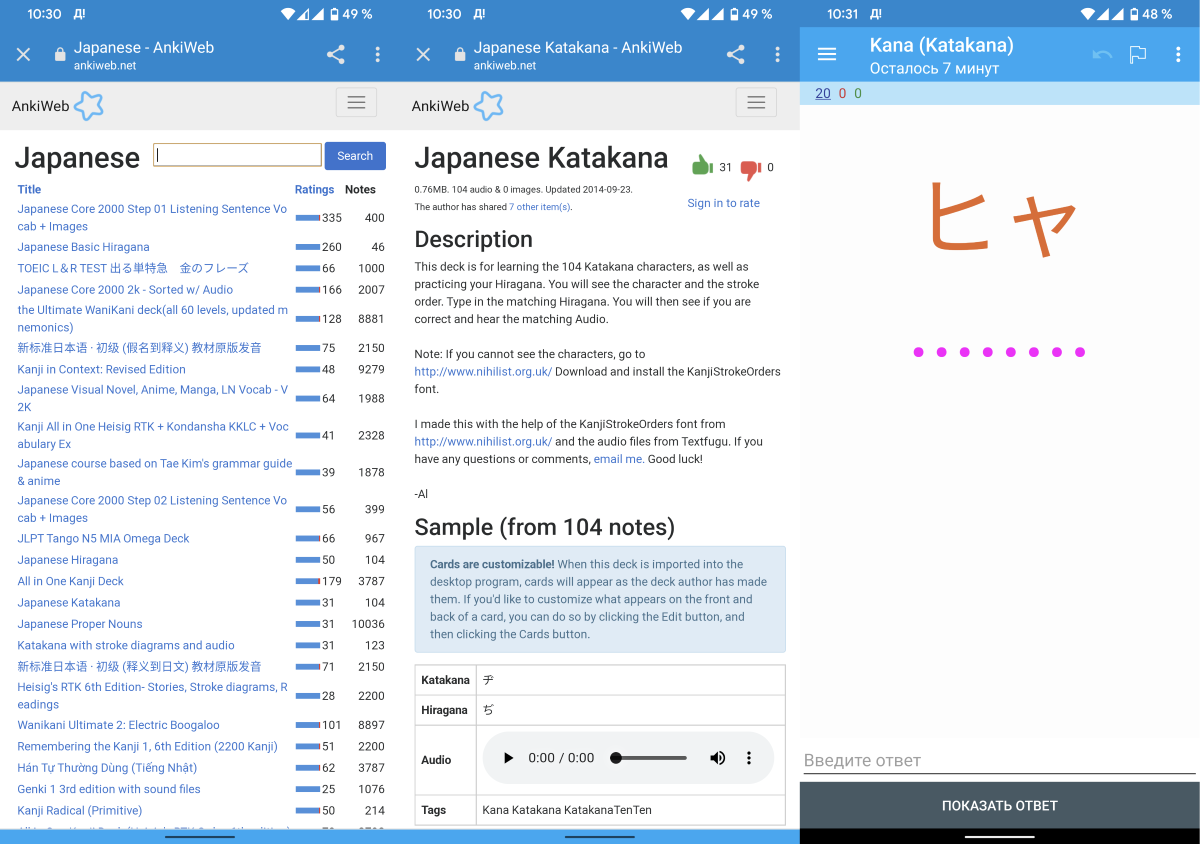
Task: Close the Japanese - AnkiWeb browser tab
Action: coord(23,55)
